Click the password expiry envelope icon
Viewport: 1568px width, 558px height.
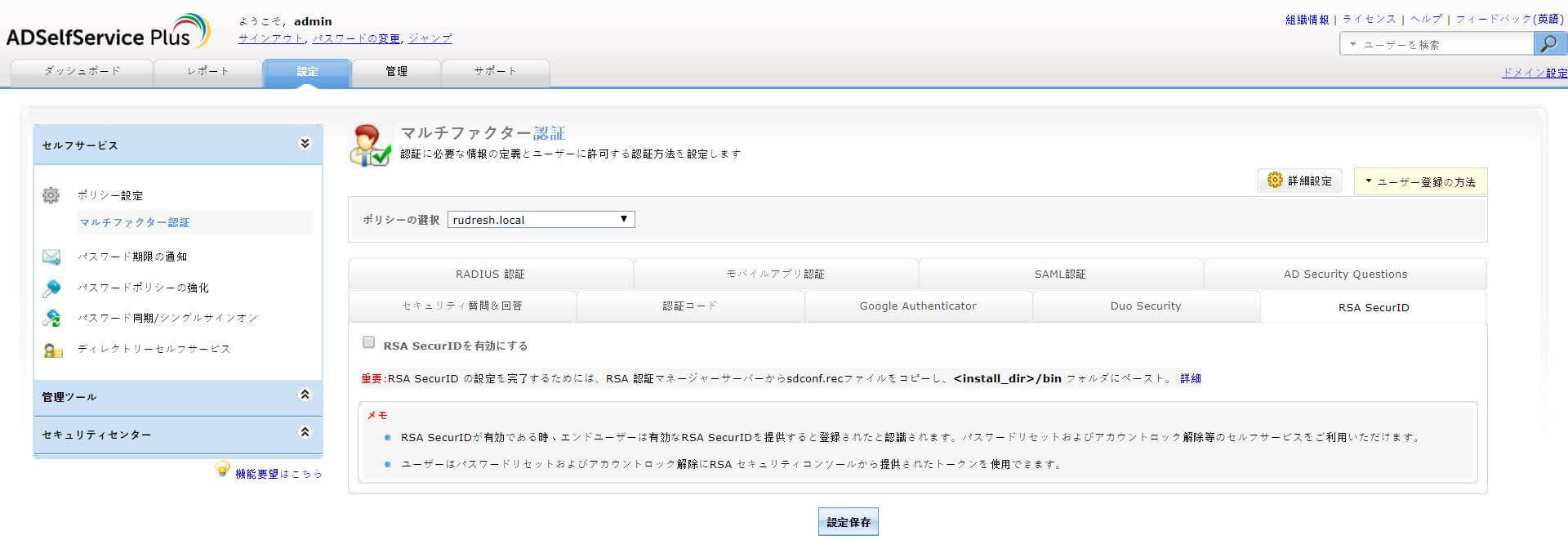tap(51, 257)
